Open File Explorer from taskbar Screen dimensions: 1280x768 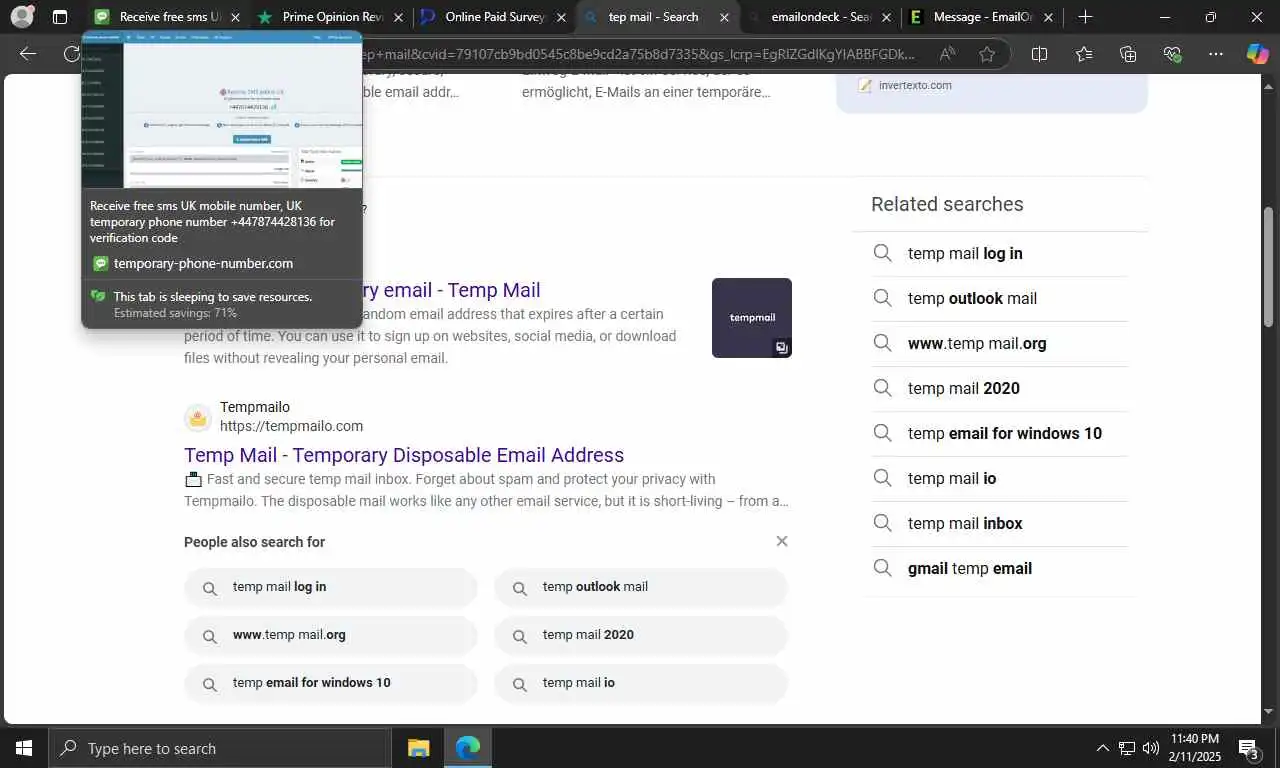(x=418, y=748)
